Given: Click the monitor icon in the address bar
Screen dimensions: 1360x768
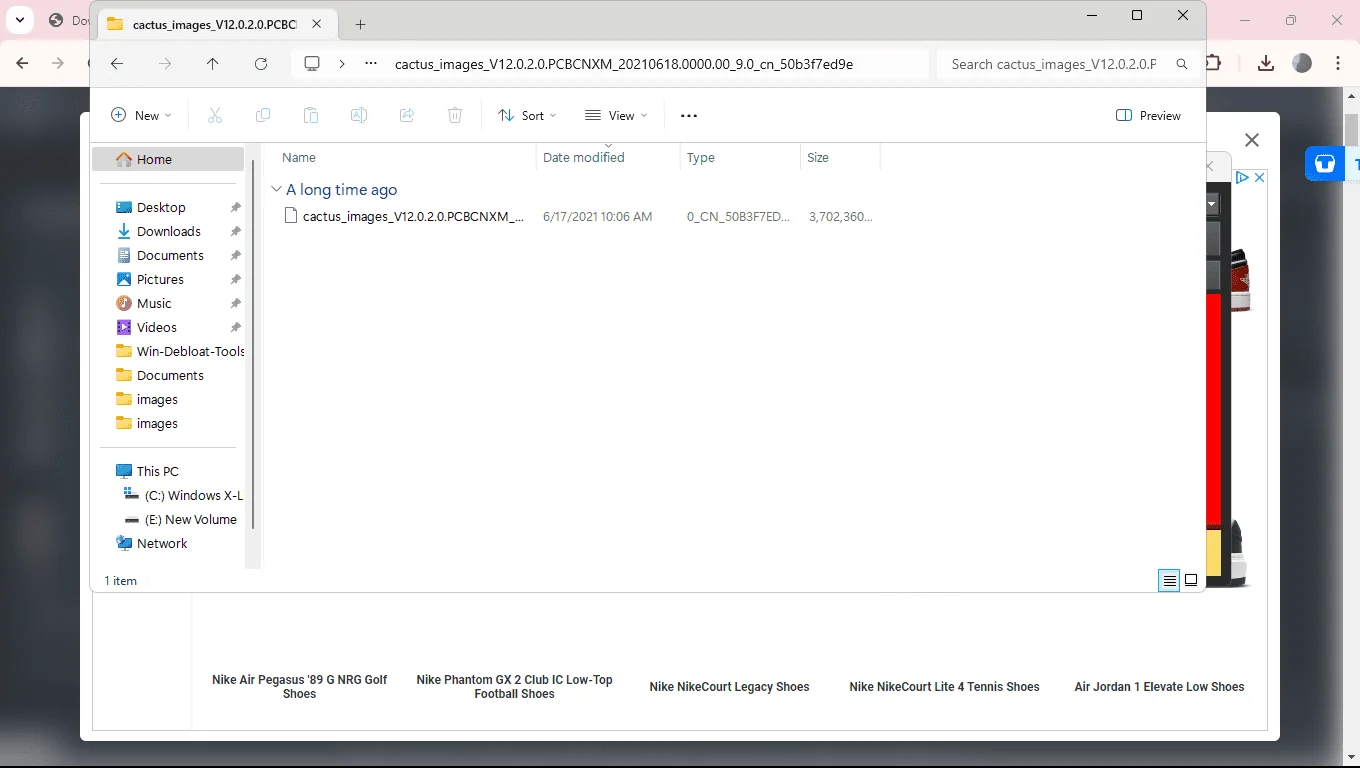Looking at the screenshot, I should (312, 64).
